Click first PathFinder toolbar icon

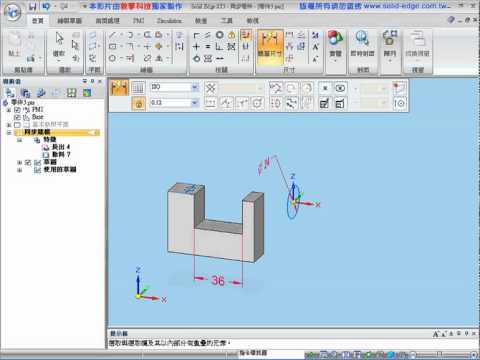coord(10,93)
